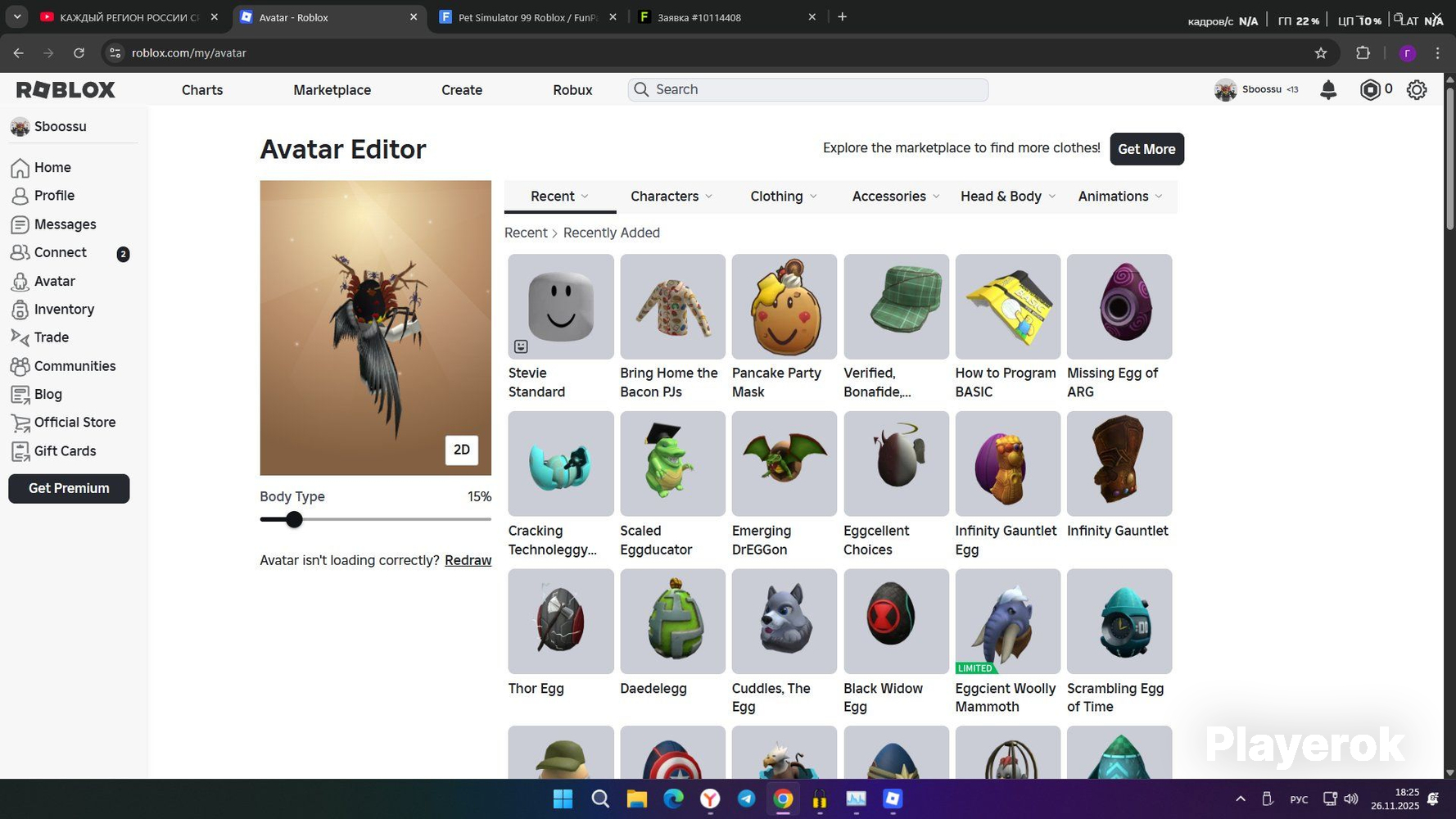Click the Get Premium button
The height and width of the screenshot is (819, 1456).
click(x=69, y=489)
